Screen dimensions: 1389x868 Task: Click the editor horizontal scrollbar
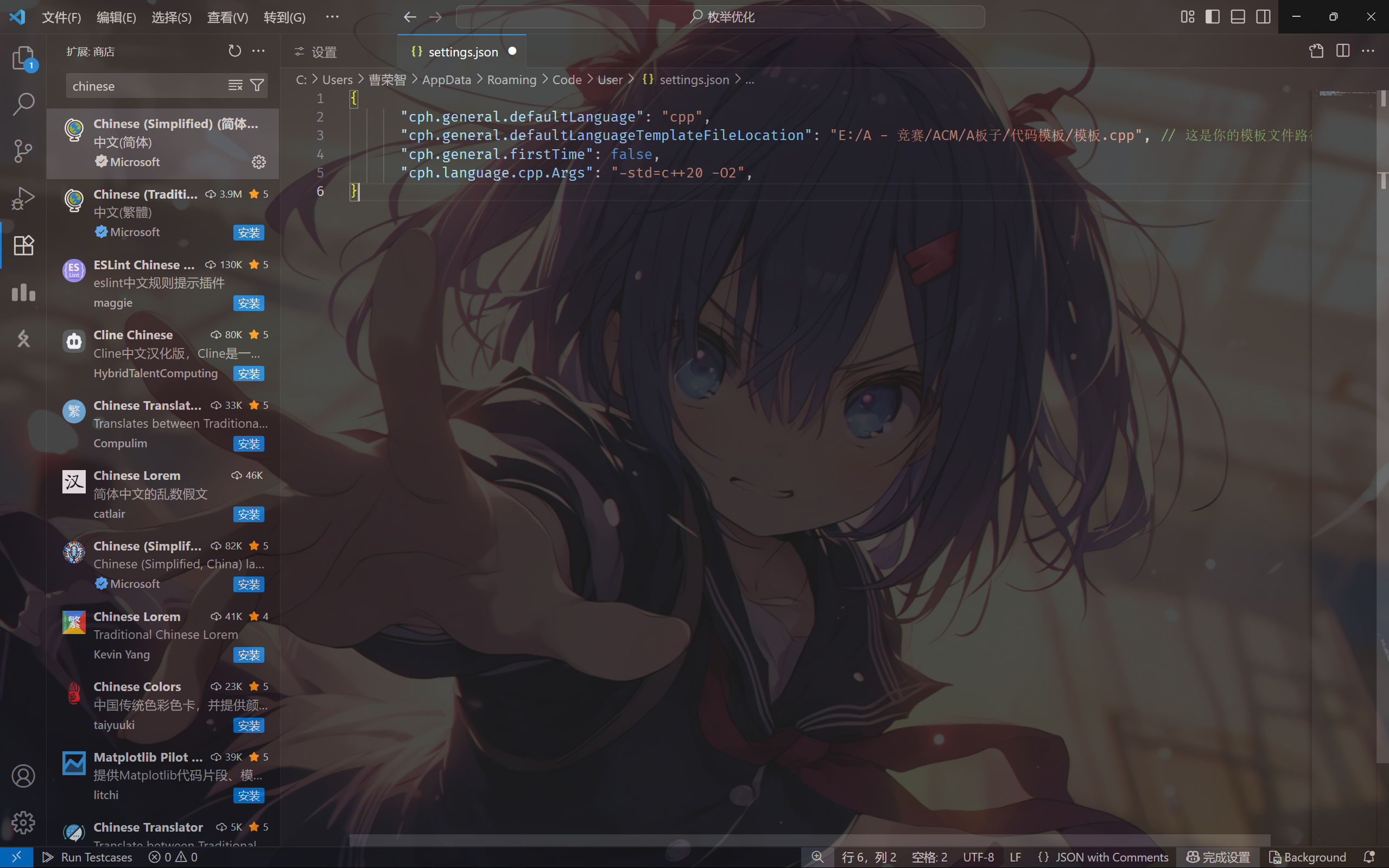809,840
